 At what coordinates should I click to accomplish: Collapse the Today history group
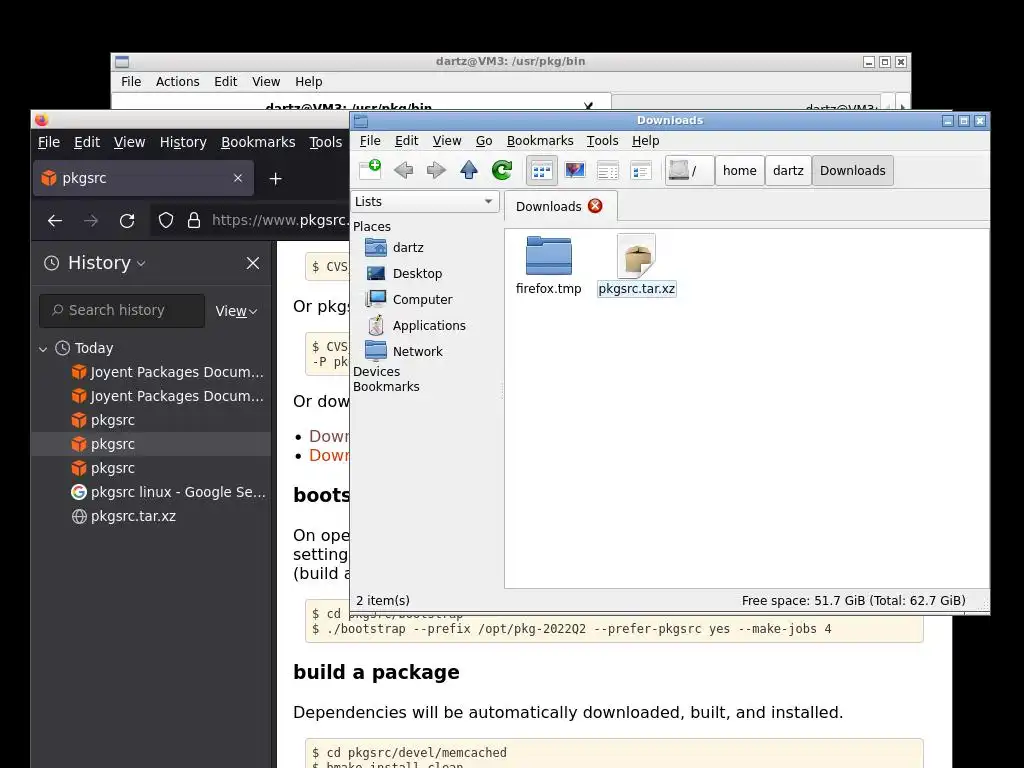coord(43,349)
